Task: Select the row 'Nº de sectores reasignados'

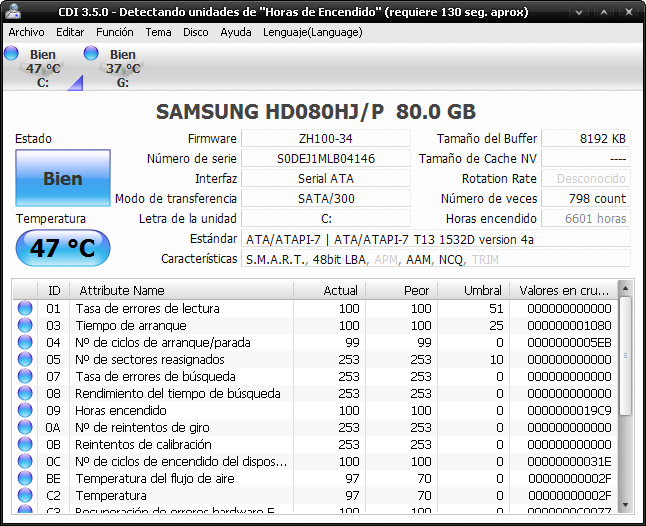Action: point(315,360)
